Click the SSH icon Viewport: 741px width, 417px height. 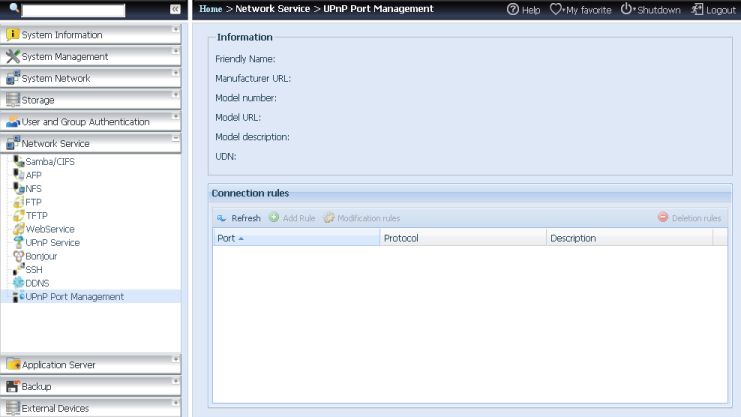[x=18, y=269]
